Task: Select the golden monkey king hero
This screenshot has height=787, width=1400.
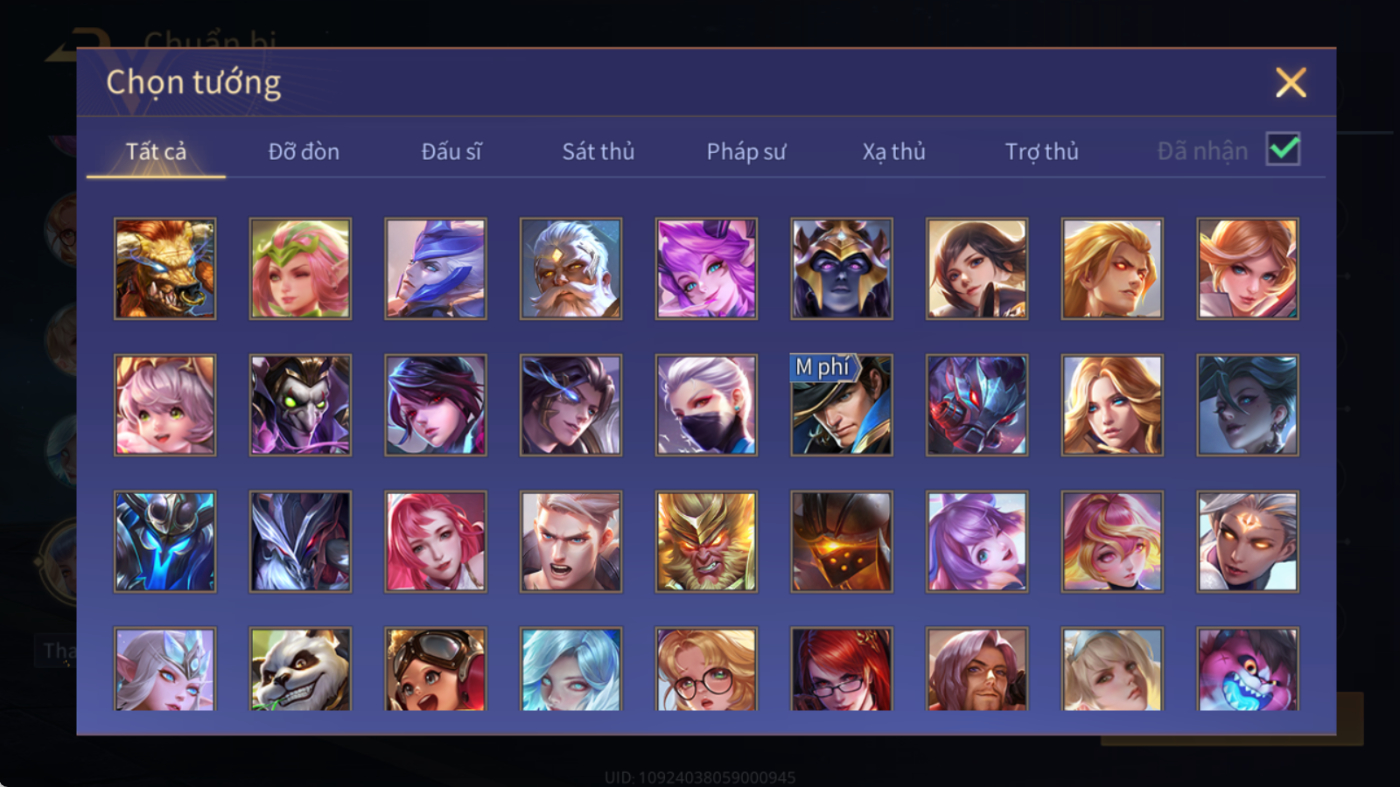Action: (706, 541)
